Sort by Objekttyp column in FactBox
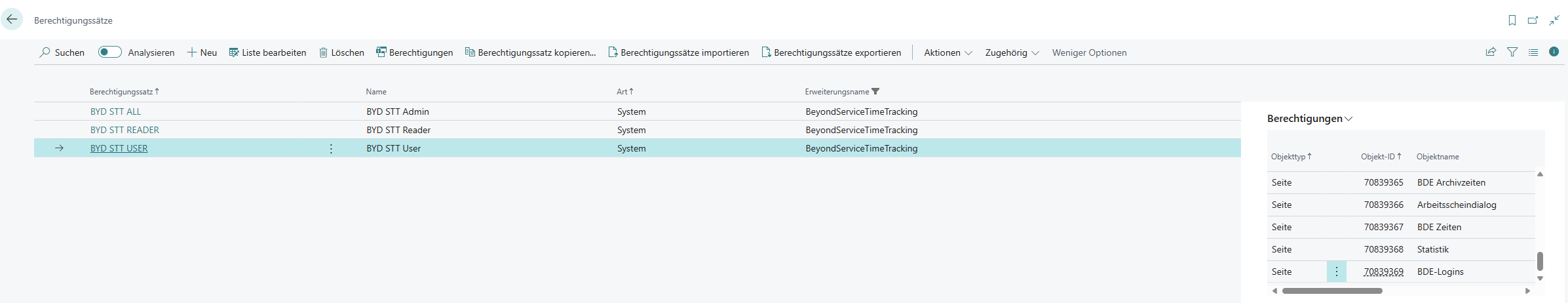Viewport: 1568px width, 303px height. [x=1291, y=157]
